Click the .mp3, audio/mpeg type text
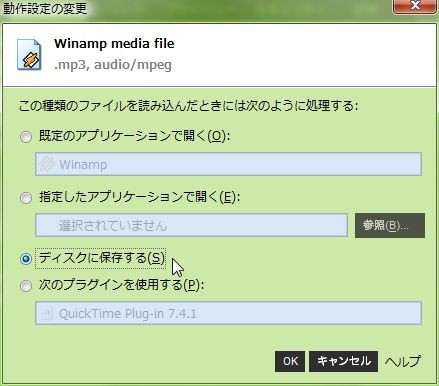Image resolution: width=439 pixels, height=386 pixels. 113,65
